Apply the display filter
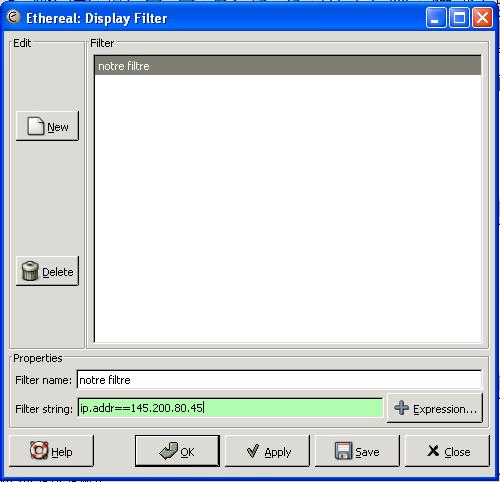Screen dimensions: 500x482 pos(267,451)
